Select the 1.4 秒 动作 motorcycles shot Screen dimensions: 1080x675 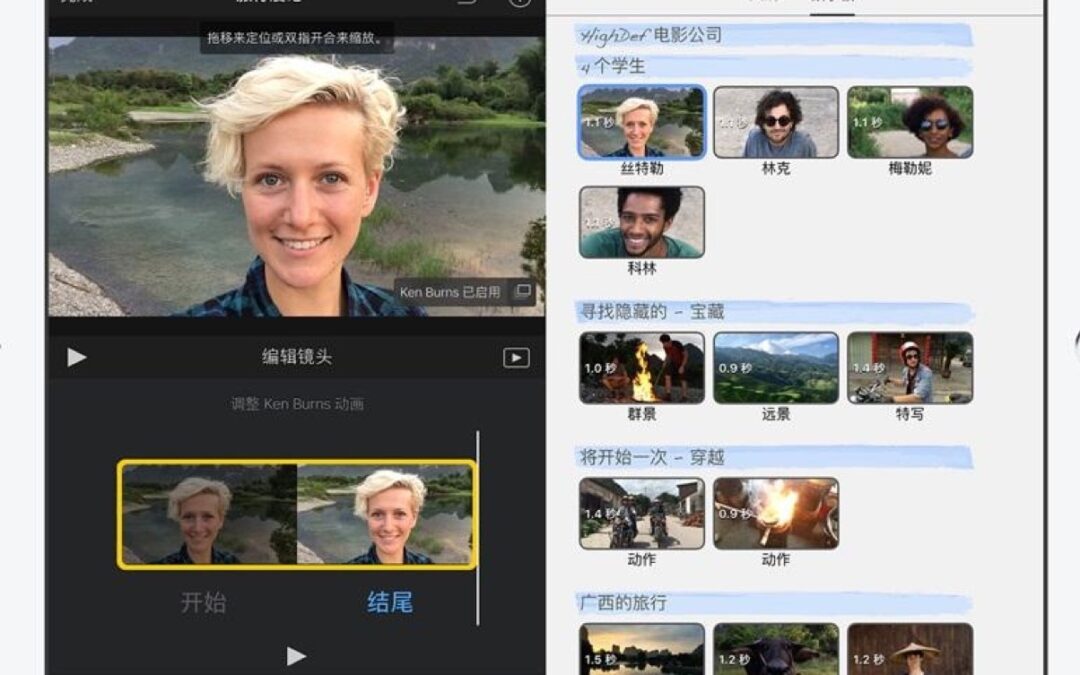tap(642, 514)
